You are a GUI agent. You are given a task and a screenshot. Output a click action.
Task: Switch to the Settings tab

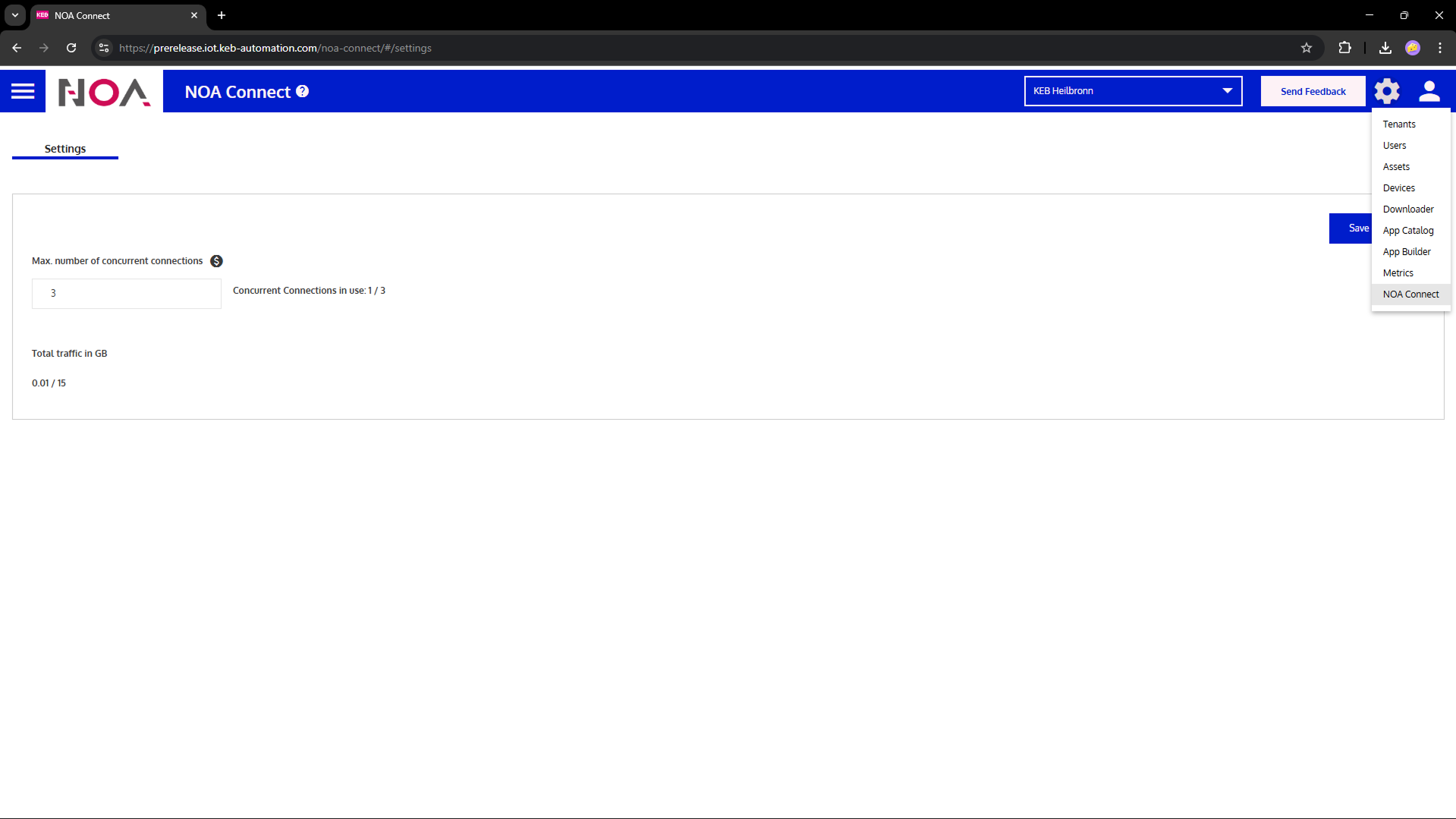click(65, 149)
